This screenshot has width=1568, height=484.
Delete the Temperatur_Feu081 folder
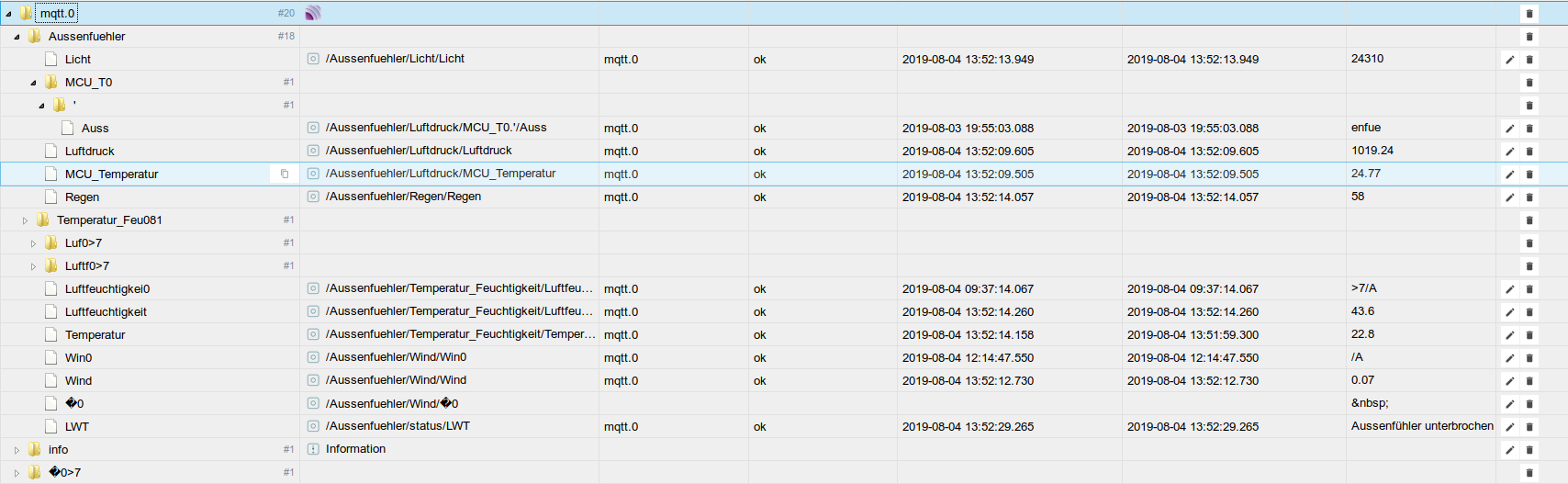1529,220
